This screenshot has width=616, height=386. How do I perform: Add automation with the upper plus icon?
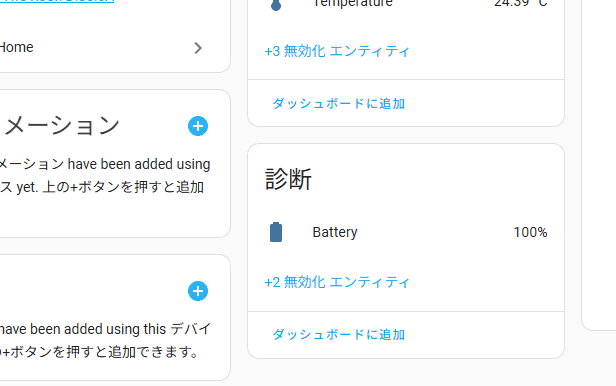tap(198, 126)
